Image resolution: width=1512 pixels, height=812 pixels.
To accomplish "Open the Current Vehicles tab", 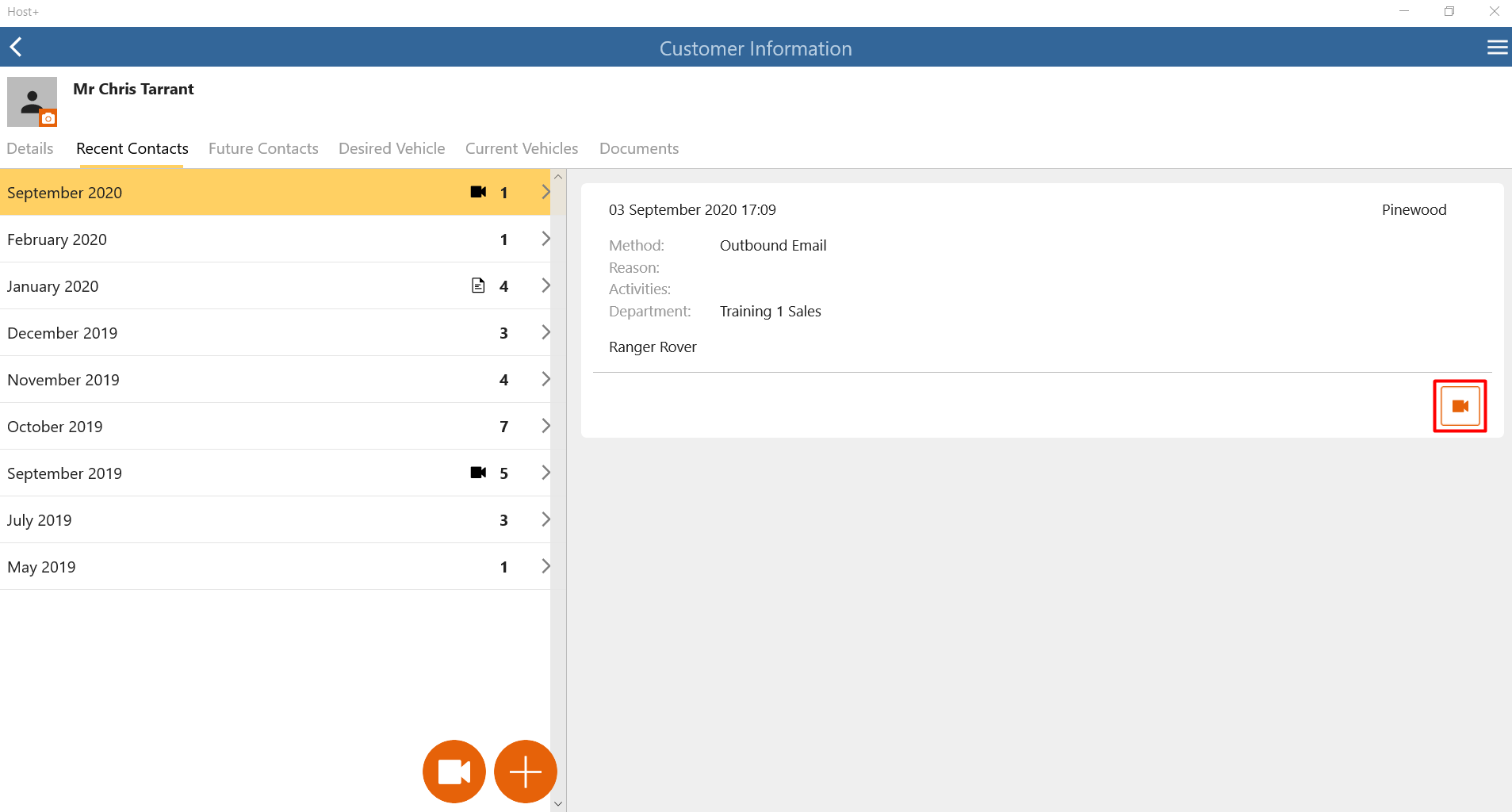I will point(522,148).
